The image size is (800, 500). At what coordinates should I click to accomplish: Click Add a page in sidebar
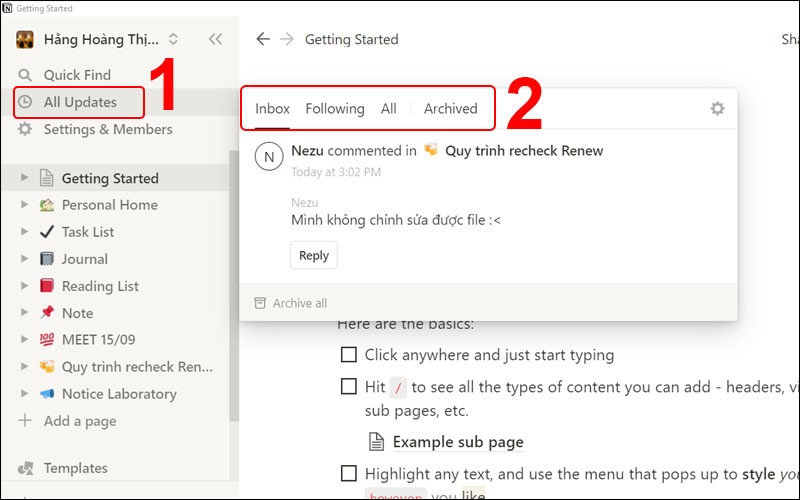79,421
